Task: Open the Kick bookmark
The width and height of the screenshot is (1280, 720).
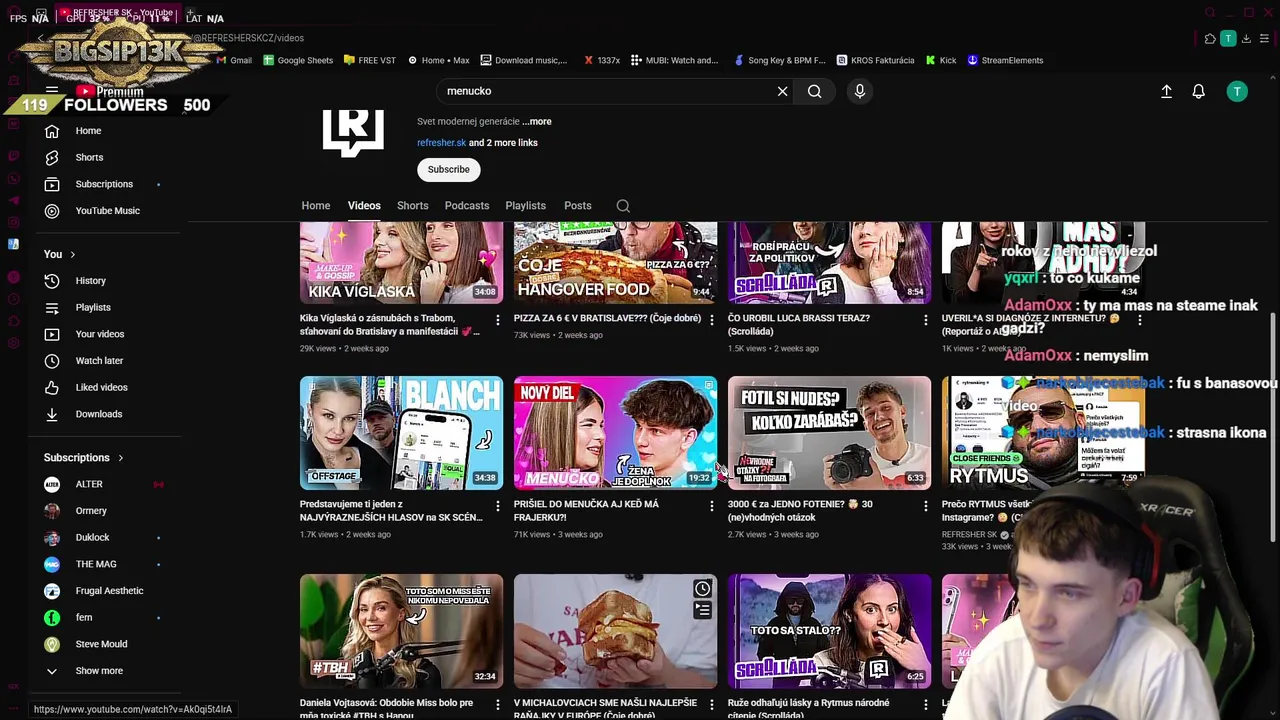Action: (940, 61)
